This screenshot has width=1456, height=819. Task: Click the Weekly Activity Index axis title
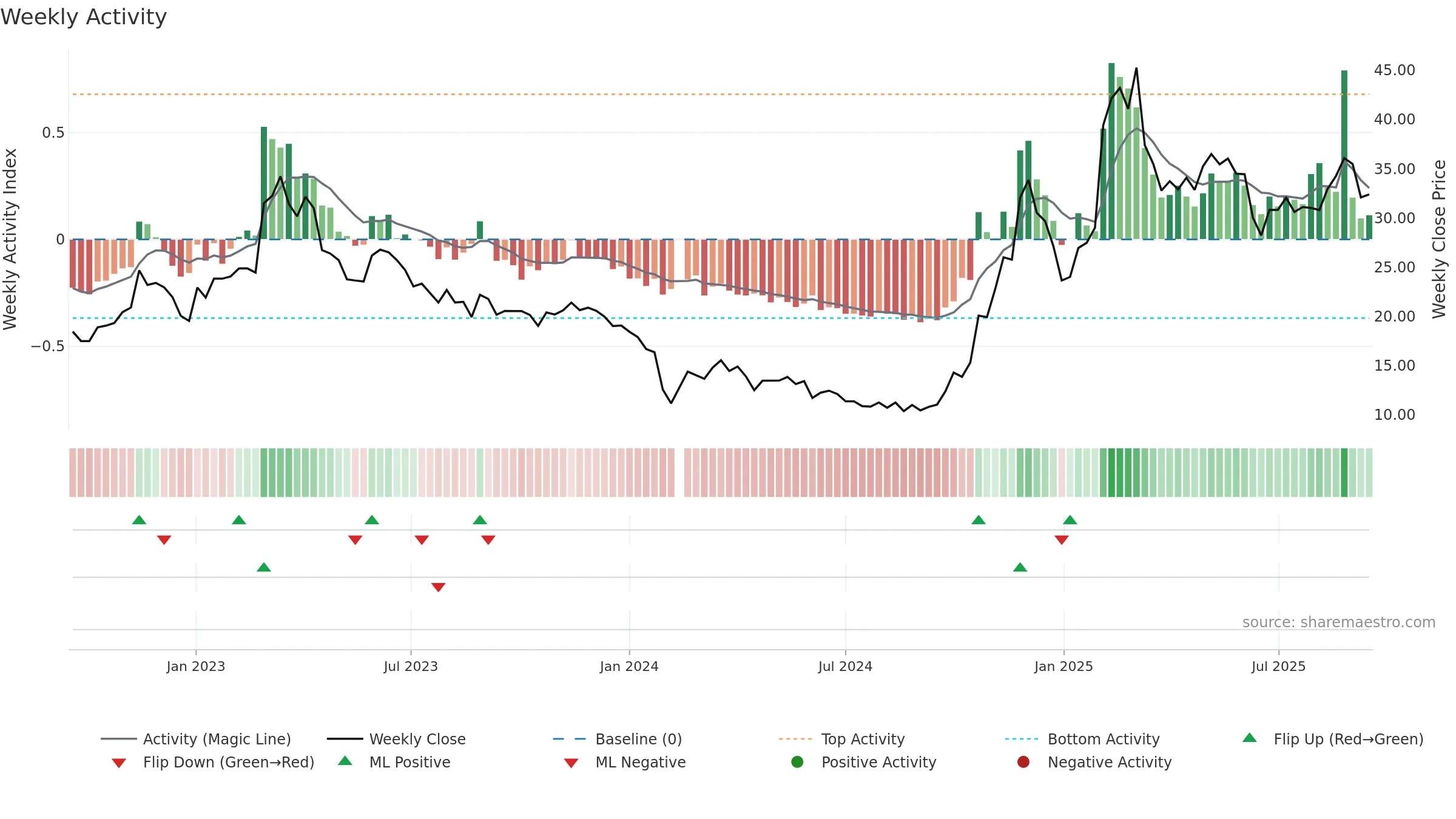(x=10, y=239)
